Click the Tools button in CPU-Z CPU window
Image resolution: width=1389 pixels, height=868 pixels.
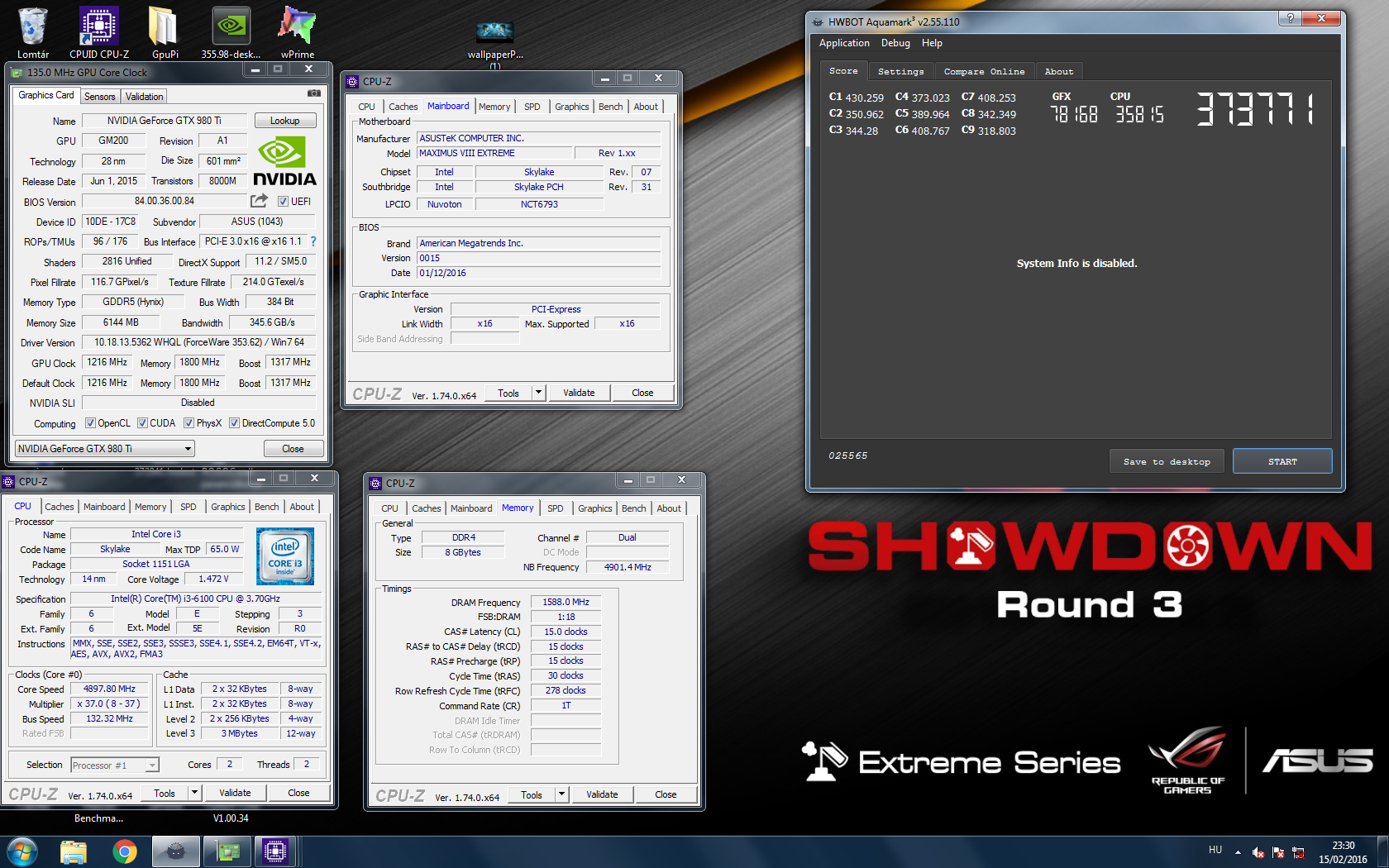click(165, 793)
